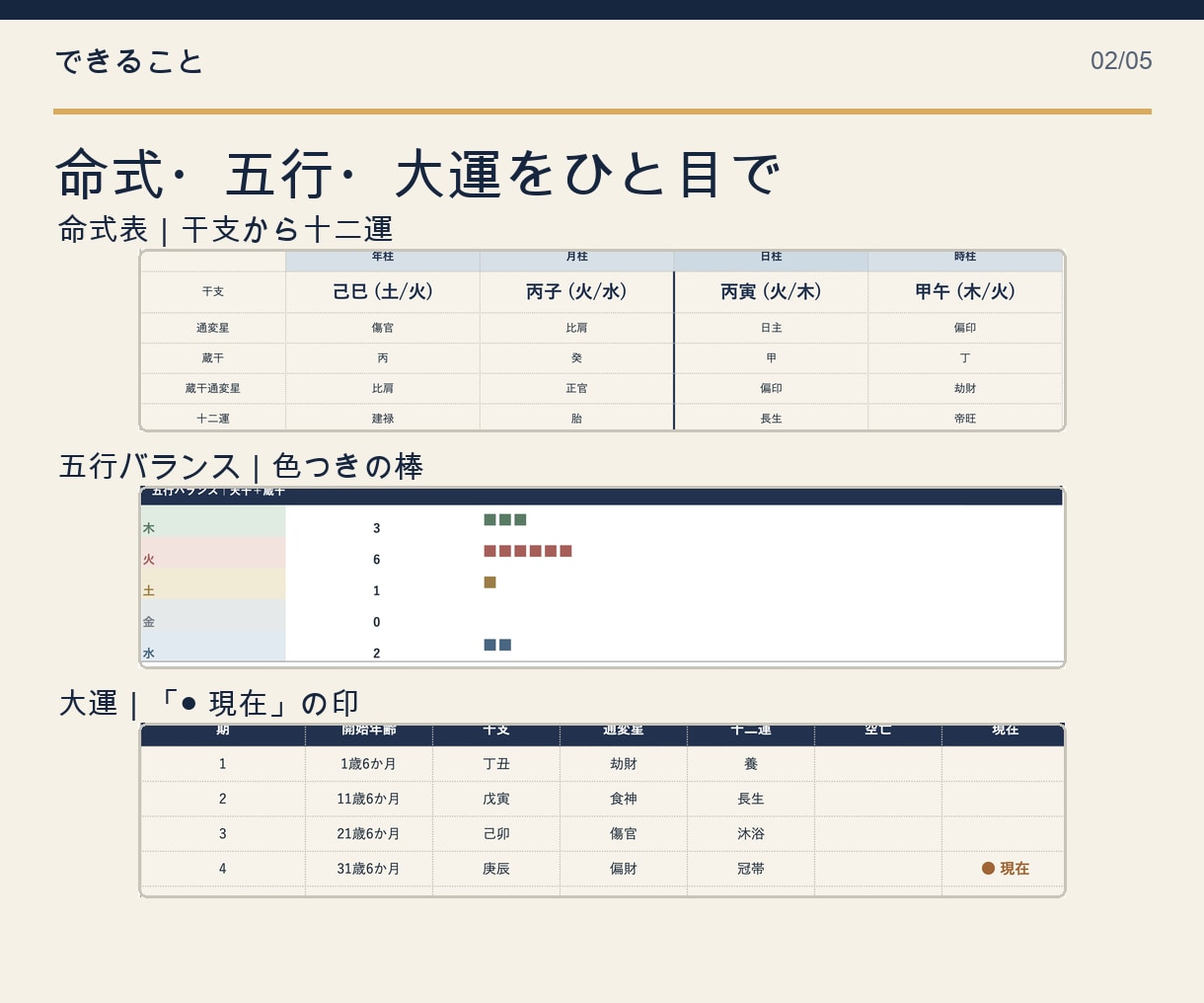Click the 沐浴 cell in 大運 table

[751, 834]
